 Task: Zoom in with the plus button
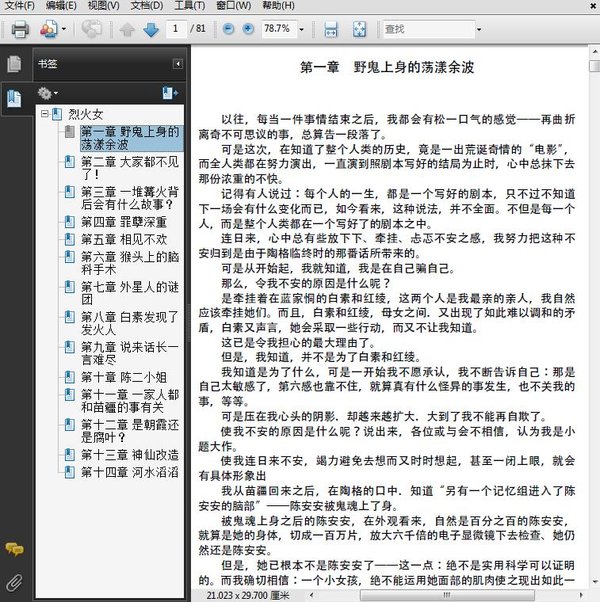point(248,29)
